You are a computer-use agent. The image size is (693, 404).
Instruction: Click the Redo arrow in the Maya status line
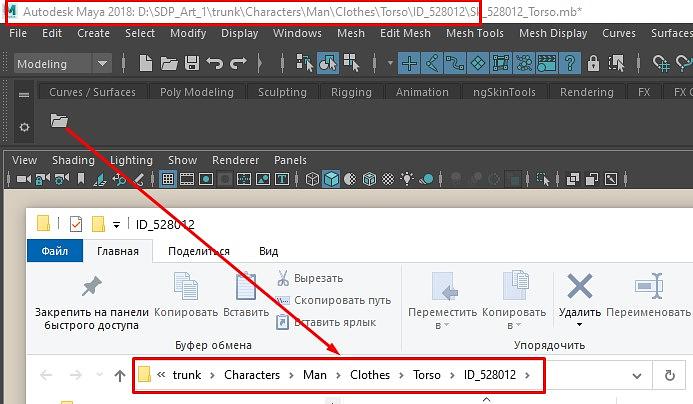point(238,63)
